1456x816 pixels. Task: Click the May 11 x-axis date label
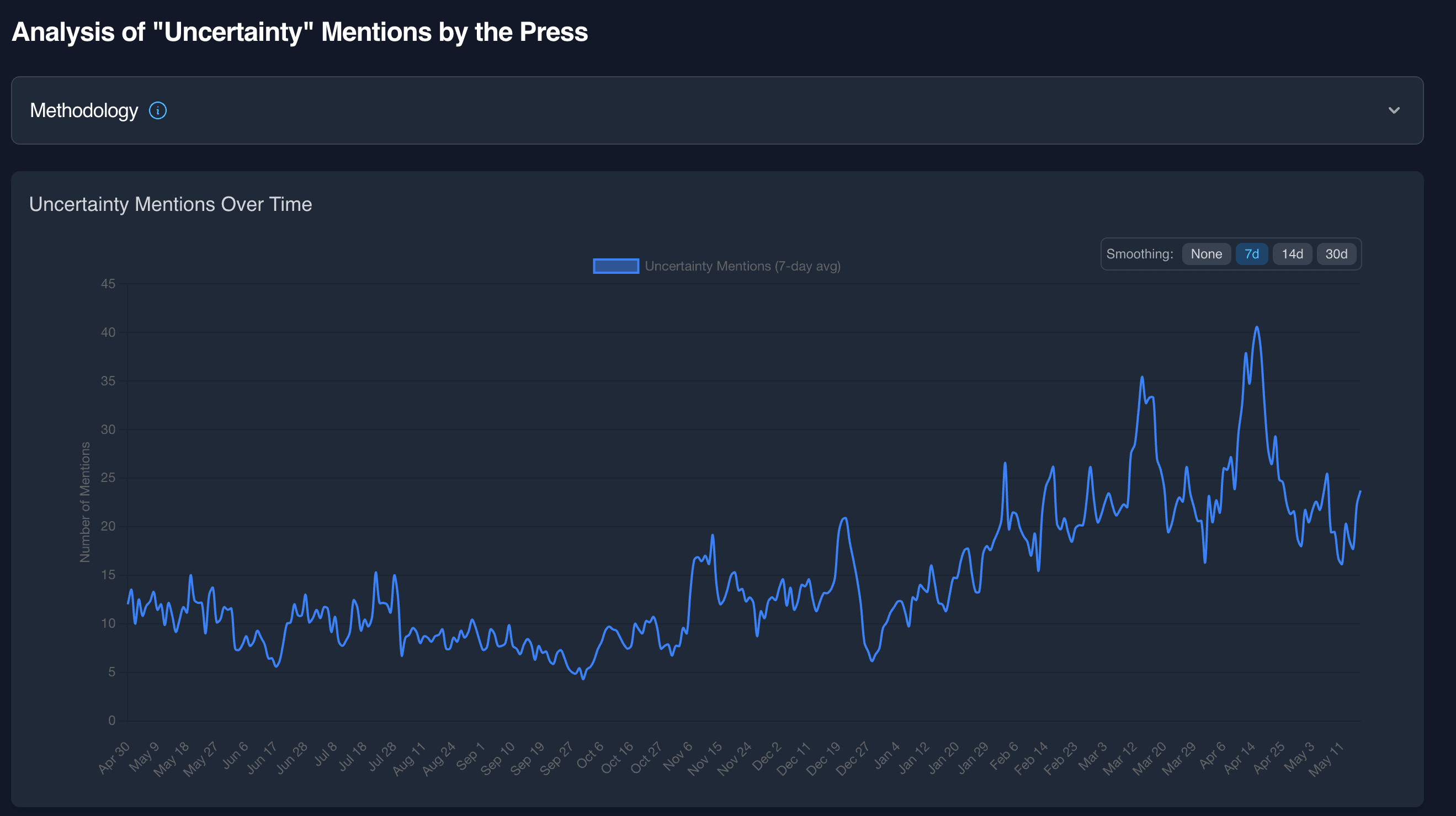click(x=1325, y=759)
